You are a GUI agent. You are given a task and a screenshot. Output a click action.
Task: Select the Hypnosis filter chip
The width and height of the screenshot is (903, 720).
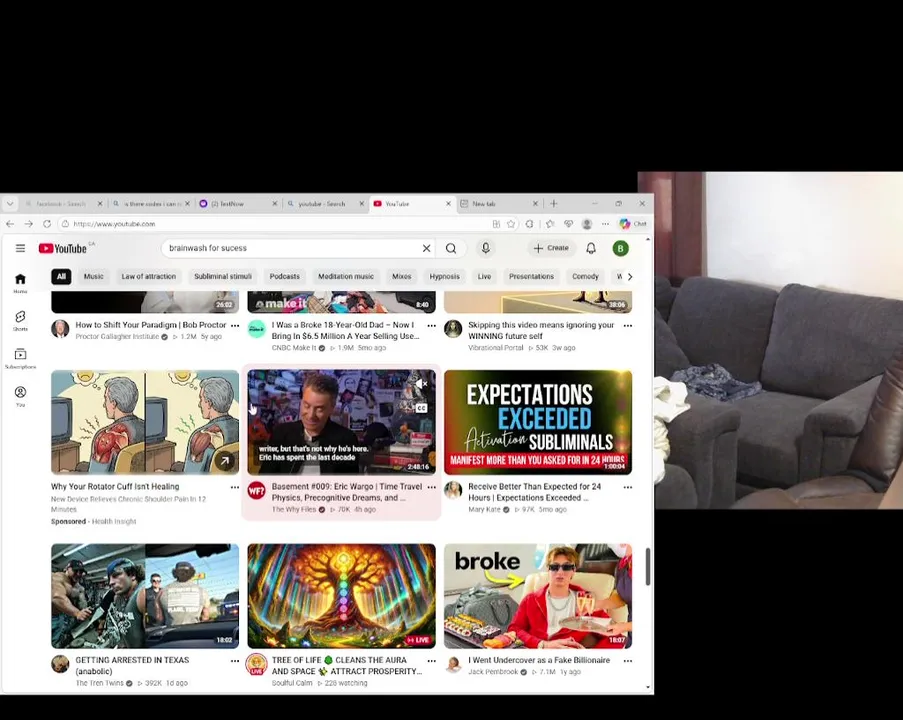(445, 276)
